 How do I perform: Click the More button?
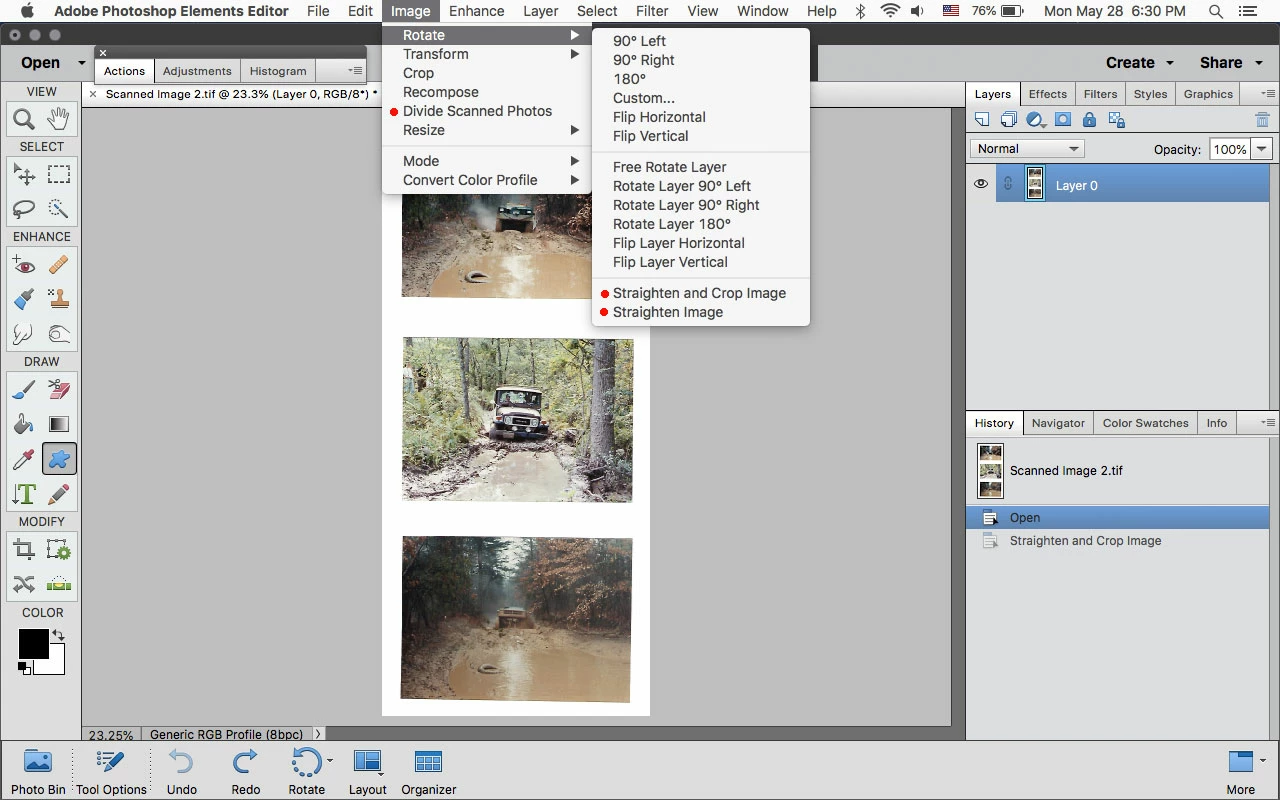[x=1240, y=772]
